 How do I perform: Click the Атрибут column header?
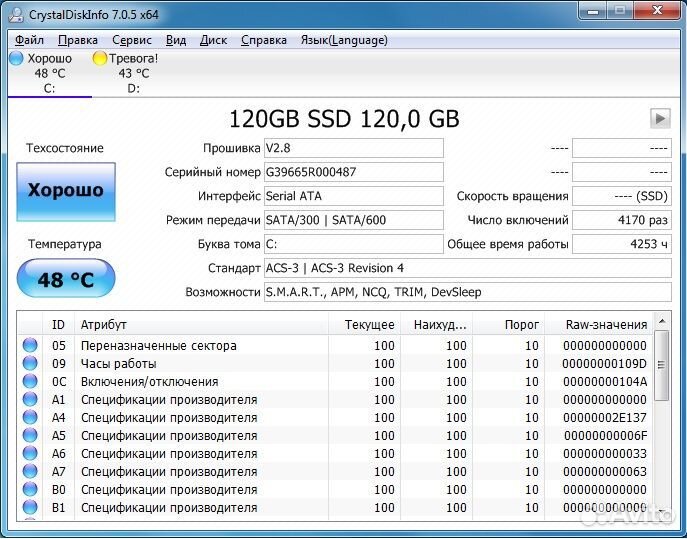coord(201,325)
